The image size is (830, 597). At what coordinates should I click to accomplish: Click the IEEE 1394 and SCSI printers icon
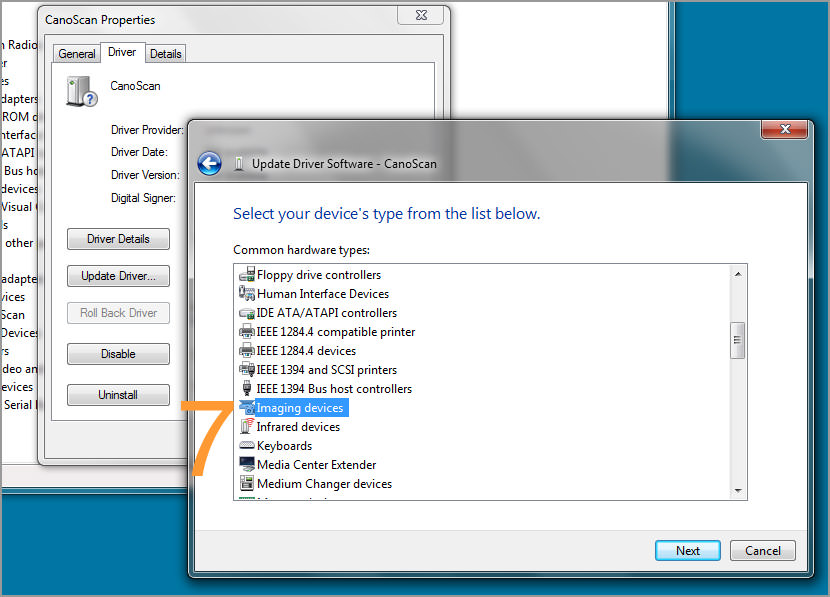[247, 369]
